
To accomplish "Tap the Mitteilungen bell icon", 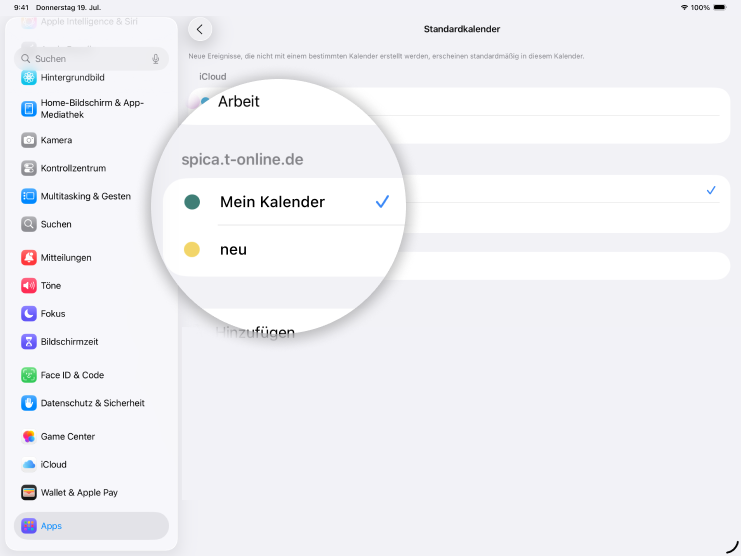I will click(x=29, y=257).
